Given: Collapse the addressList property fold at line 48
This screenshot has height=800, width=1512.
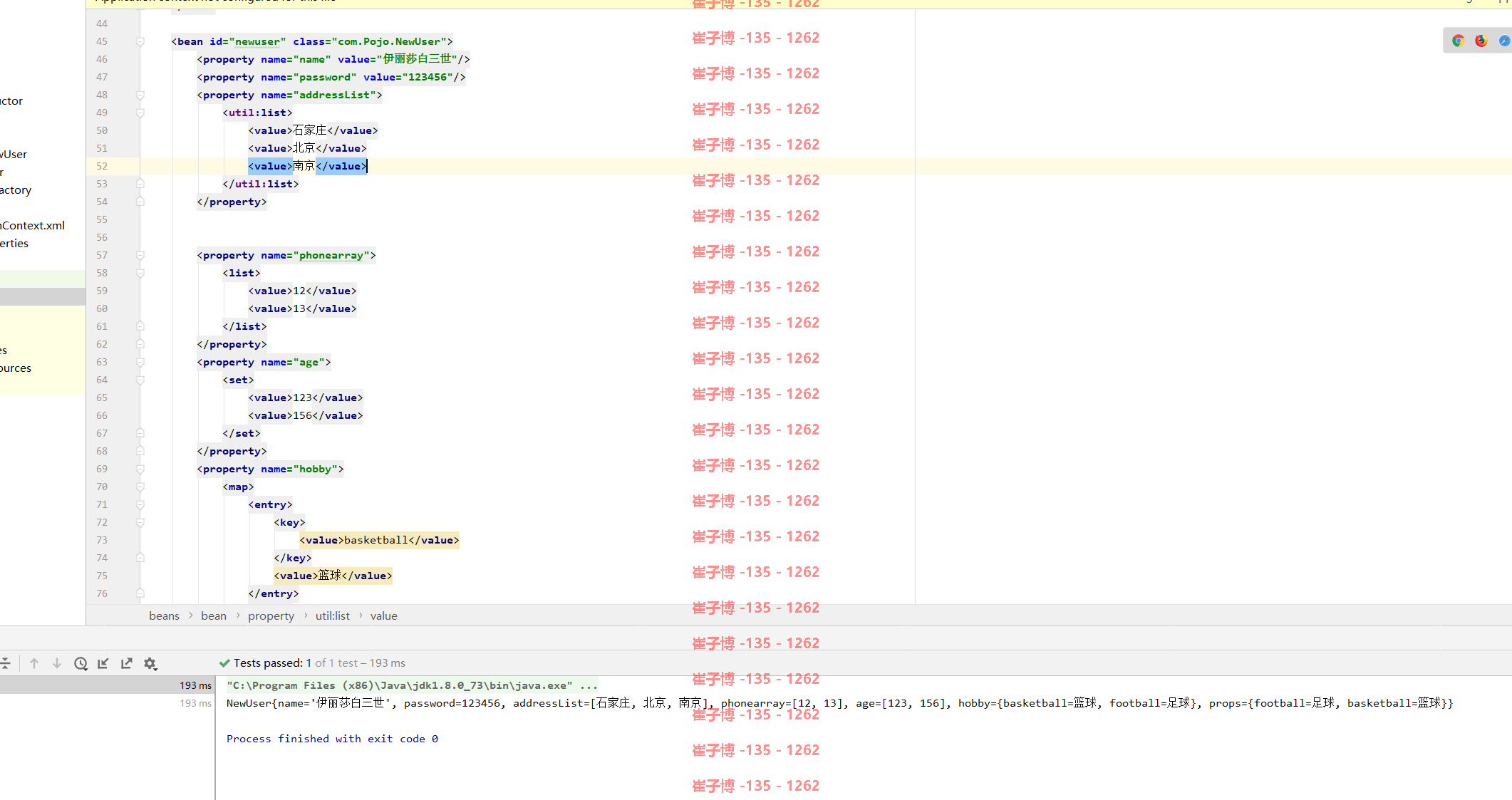Looking at the screenshot, I should click(140, 95).
